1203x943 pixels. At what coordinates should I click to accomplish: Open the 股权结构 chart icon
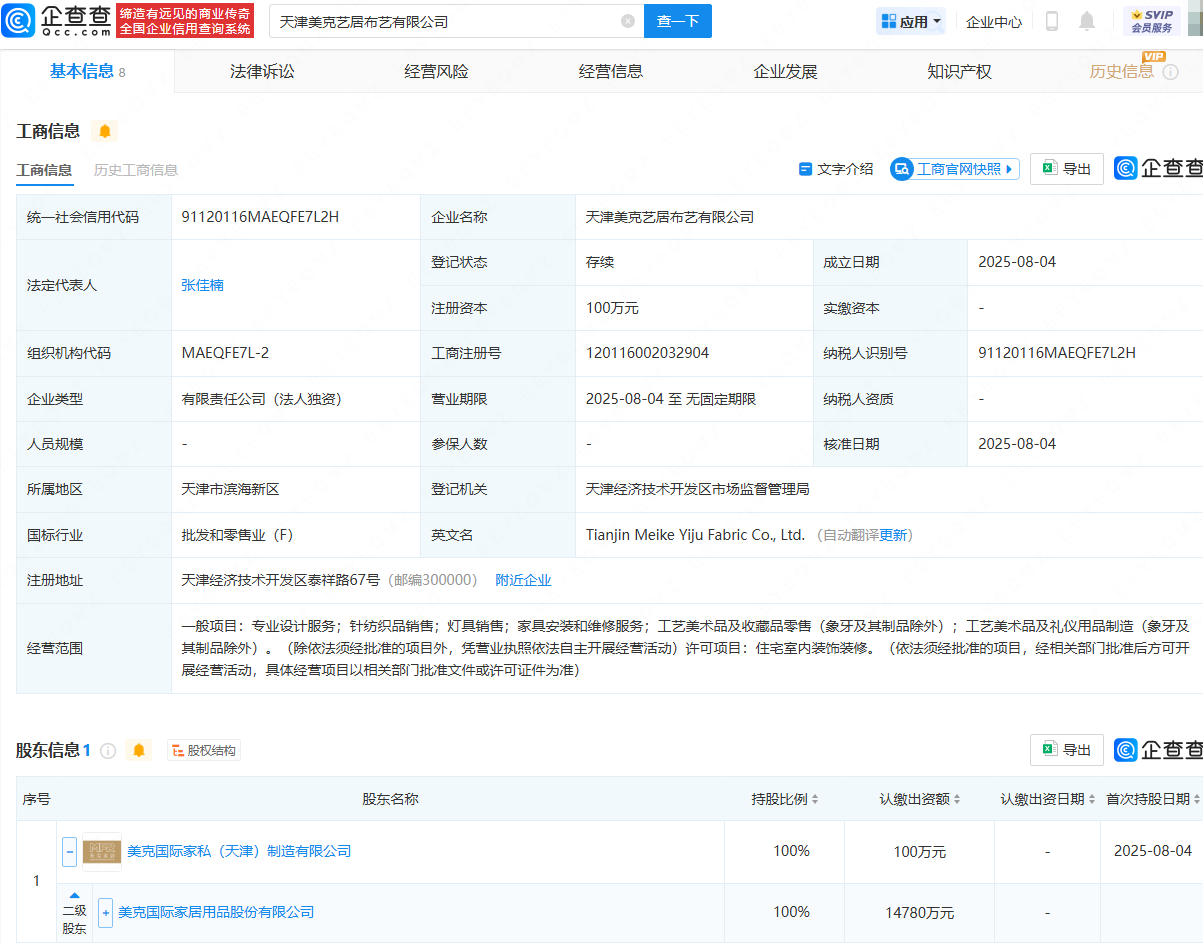[x=203, y=750]
